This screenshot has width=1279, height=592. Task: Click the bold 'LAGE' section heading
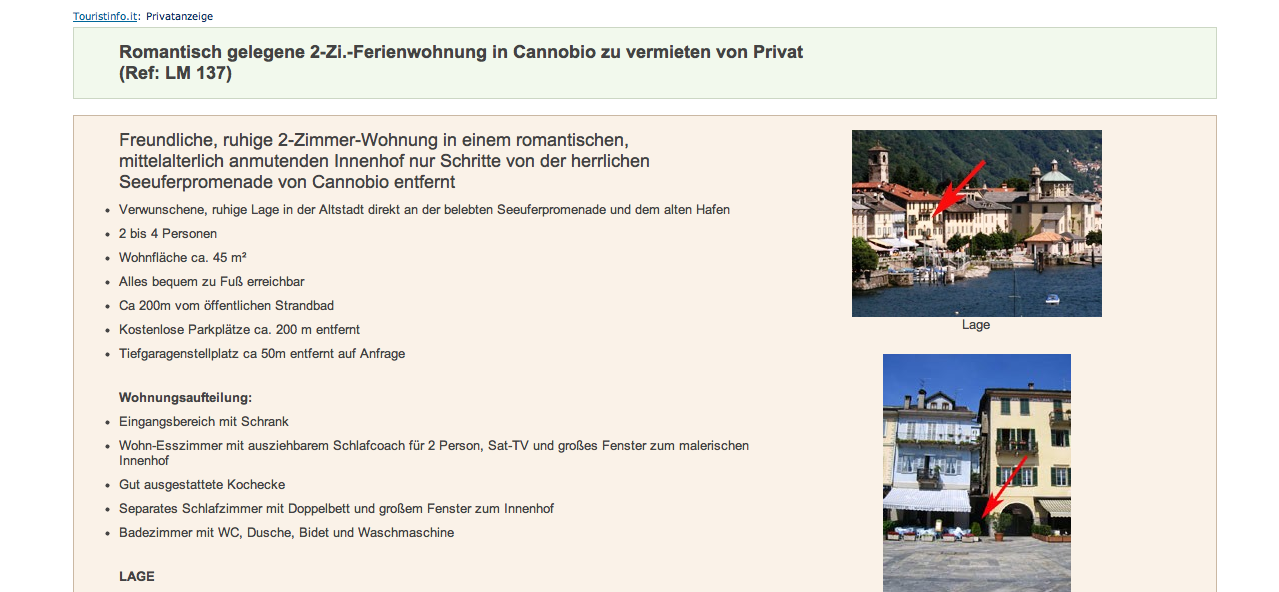[x=137, y=577]
